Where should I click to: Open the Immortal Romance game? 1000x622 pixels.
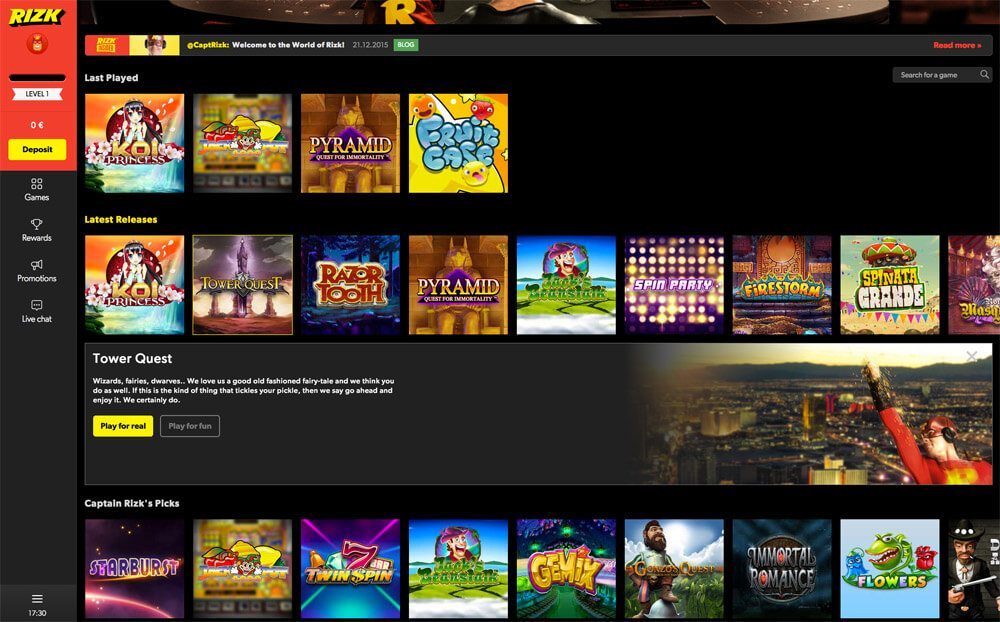click(x=782, y=568)
